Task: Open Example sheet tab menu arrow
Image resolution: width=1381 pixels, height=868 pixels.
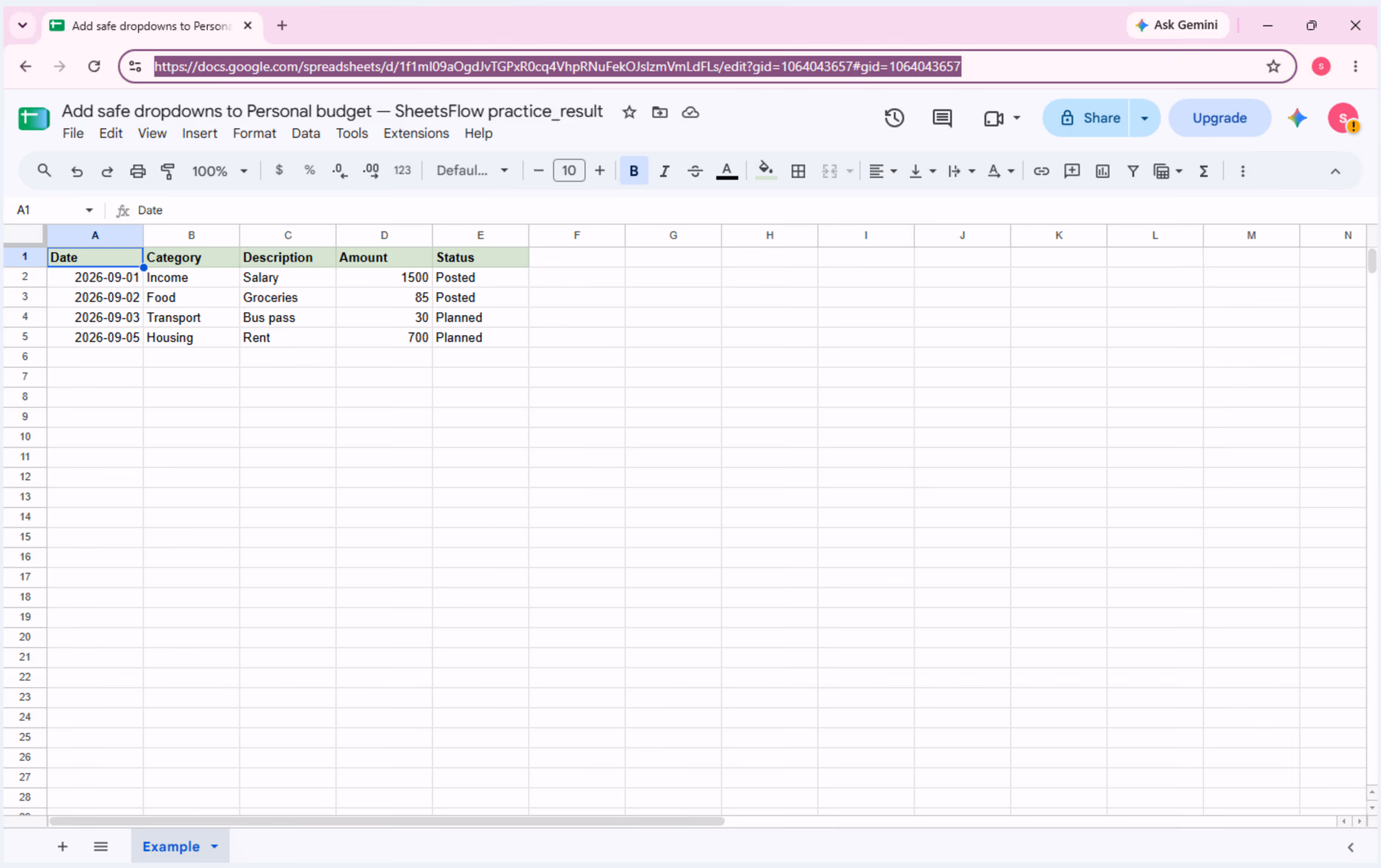Action: (x=215, y=847)
